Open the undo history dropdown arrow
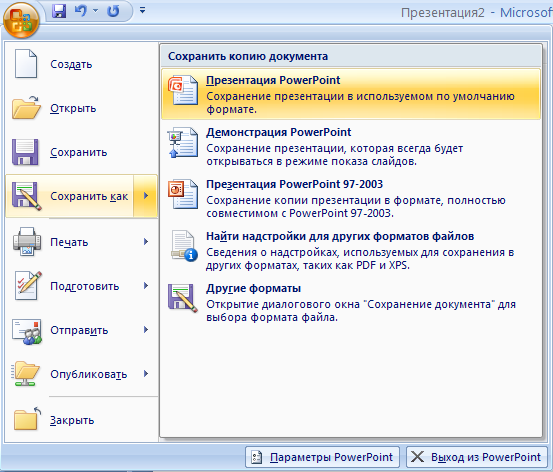 coord(95,11)
